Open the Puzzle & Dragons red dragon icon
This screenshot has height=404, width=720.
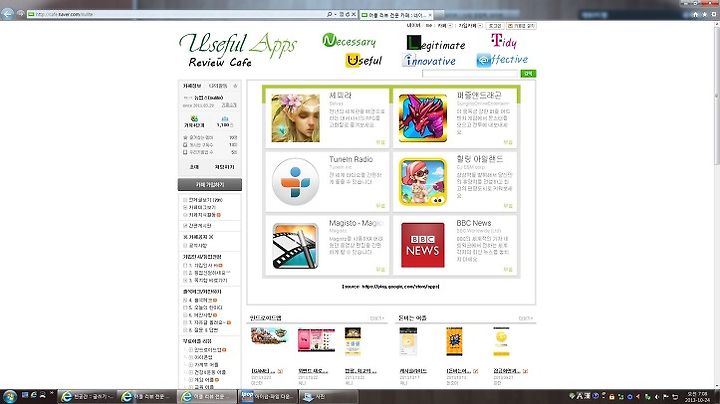coord(422,118)
